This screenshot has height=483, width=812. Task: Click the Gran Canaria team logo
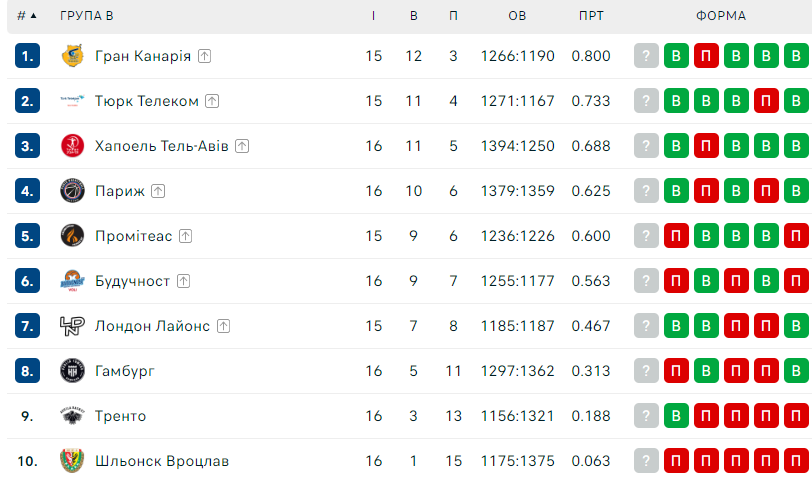tap(72, 56)
